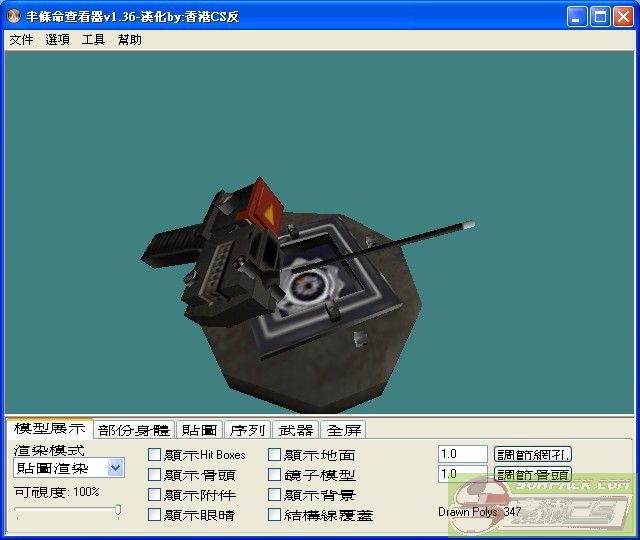The height and width of the screenshot is (540, 640).
Task: Click the bone scale input field
Action: 463,474
